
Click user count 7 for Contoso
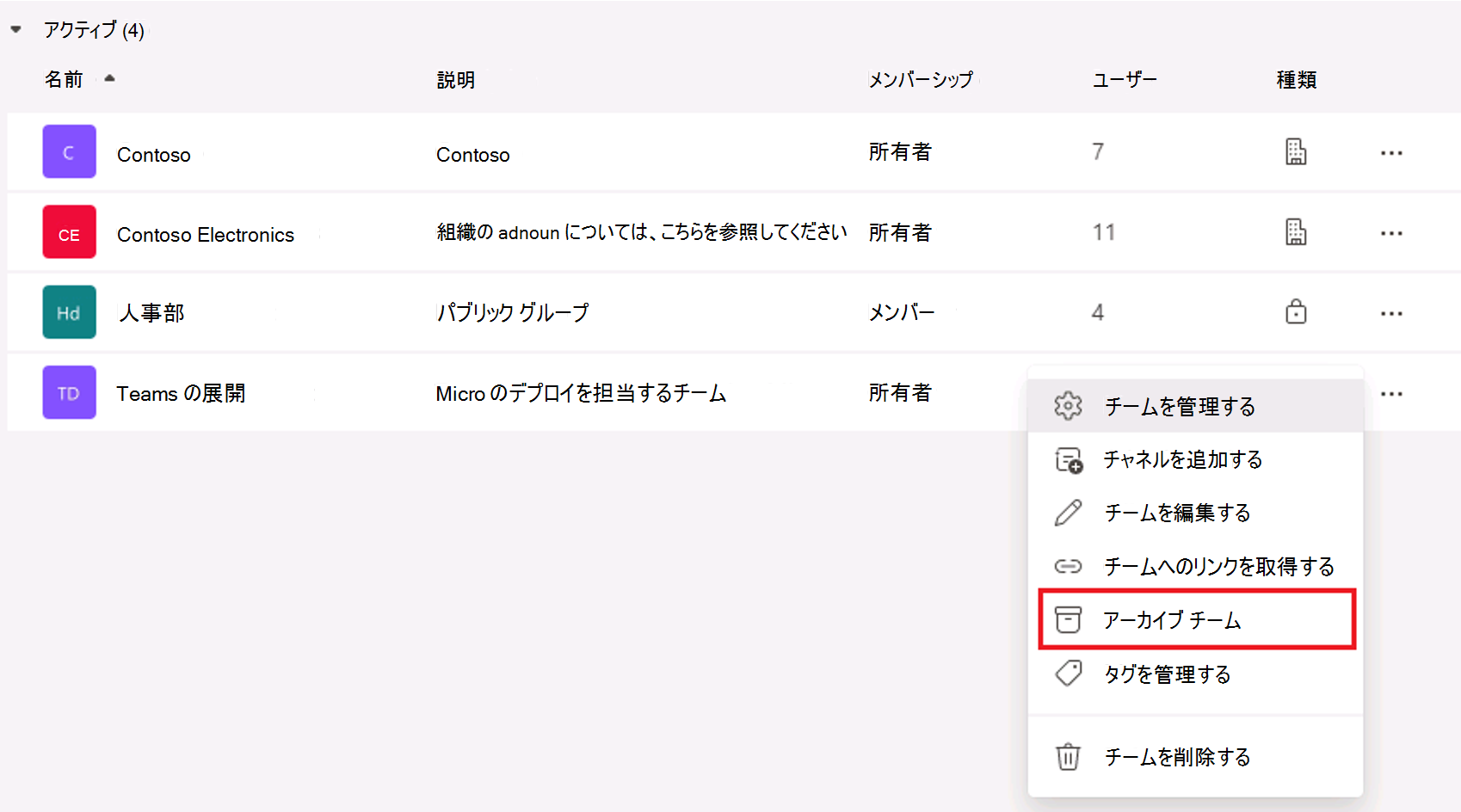point(1098,152)
